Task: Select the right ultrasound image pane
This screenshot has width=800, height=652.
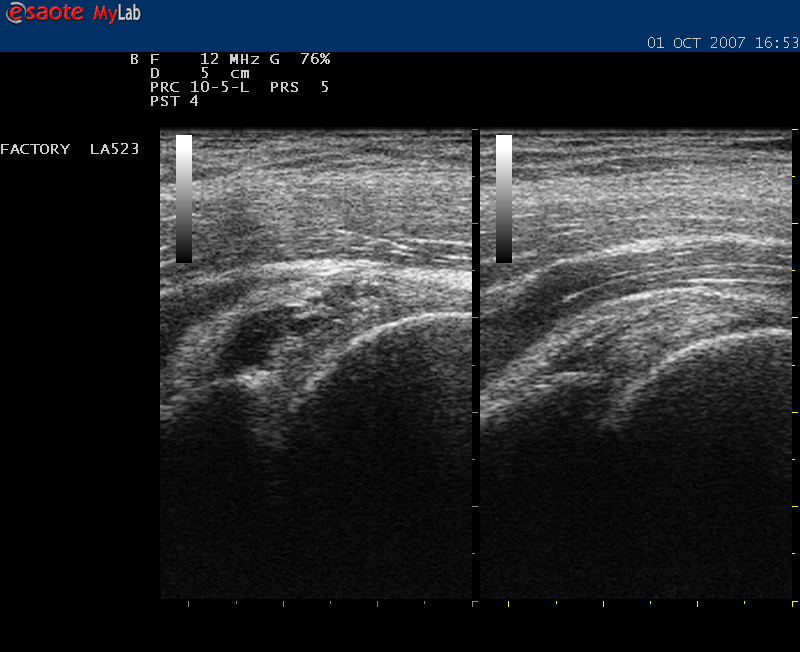Action: pyautogui.click(x=636, y=364)
